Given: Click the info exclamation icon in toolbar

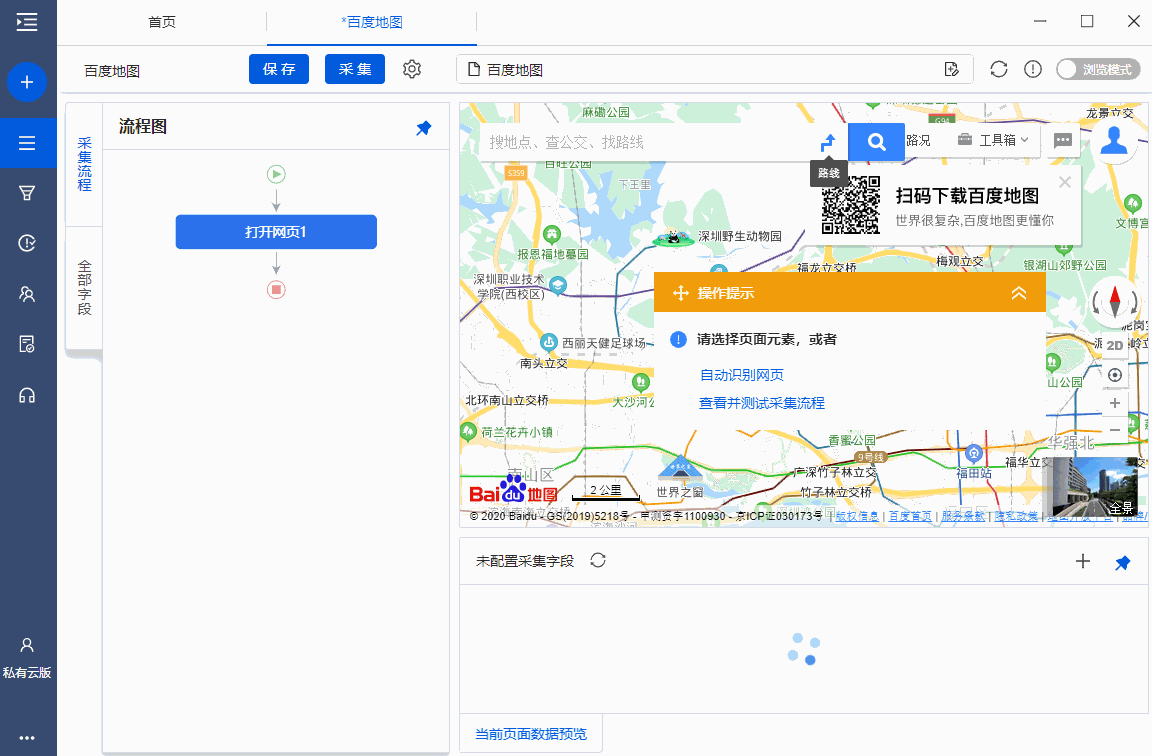Looking at the screenshot, I should tap(1033, 69).
